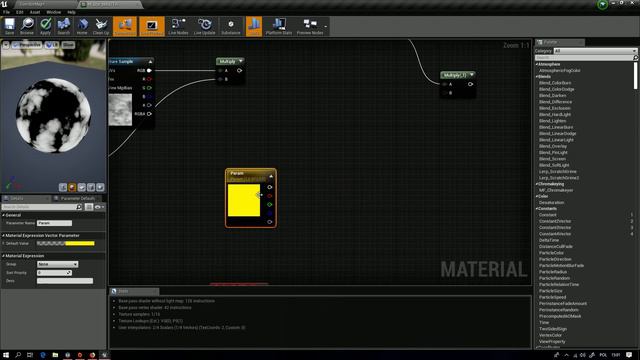Image resolution: width=640 pixels, height=360 pixels.
Task: Open the Group dropdown
Action: coord(58,264)
